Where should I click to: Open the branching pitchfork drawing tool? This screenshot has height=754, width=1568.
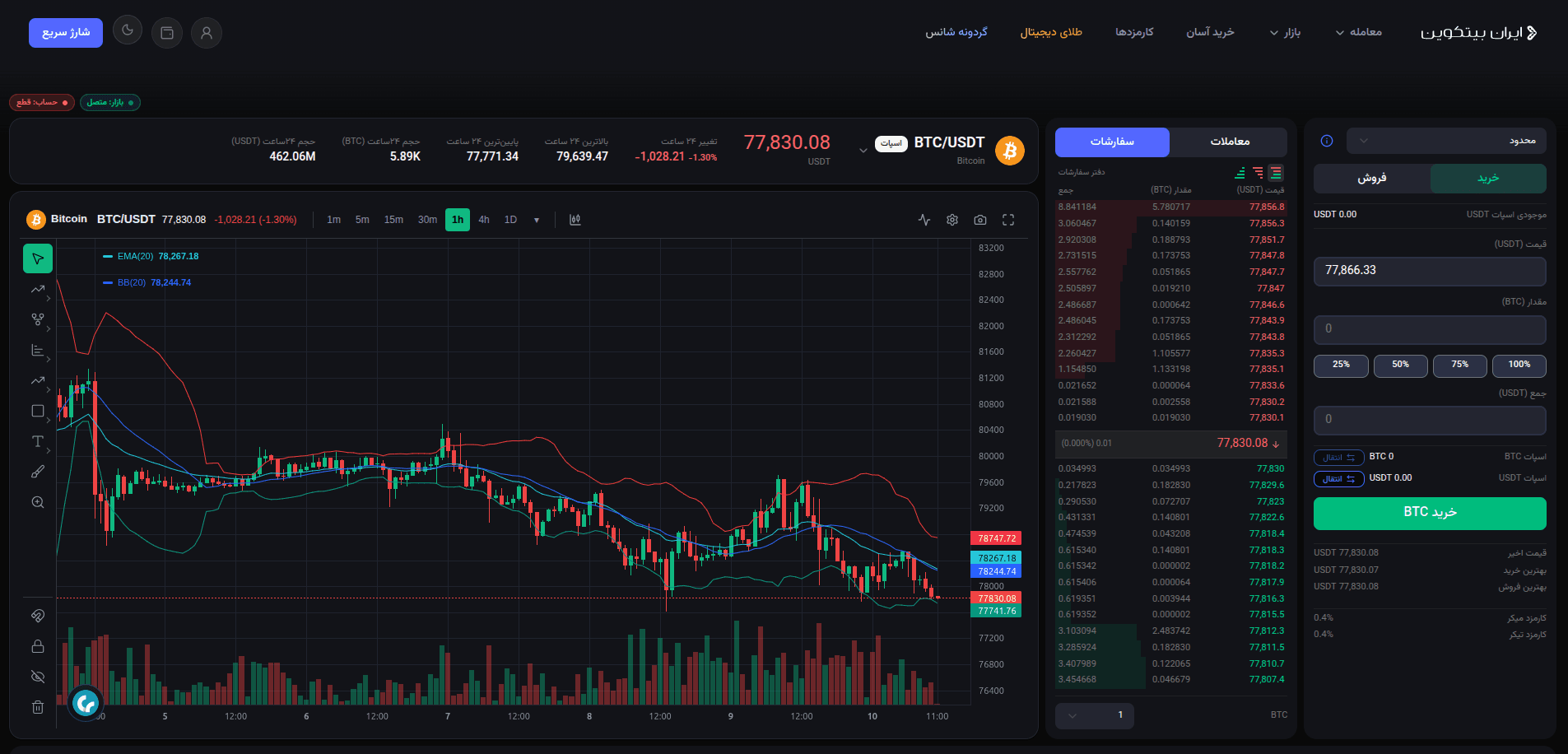[38, 319]
